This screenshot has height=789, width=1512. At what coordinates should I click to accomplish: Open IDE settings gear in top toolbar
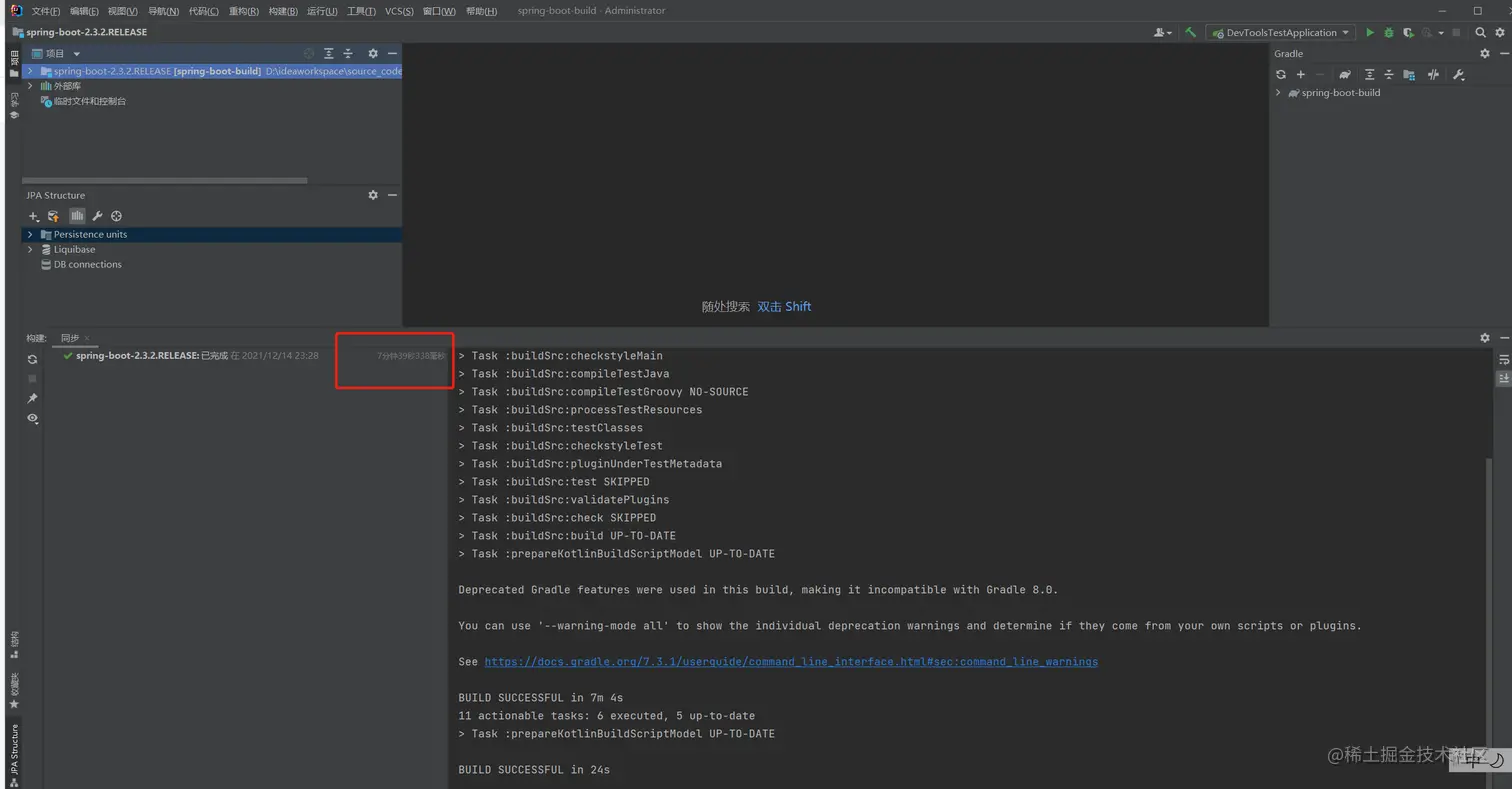tap(1499, 33)
